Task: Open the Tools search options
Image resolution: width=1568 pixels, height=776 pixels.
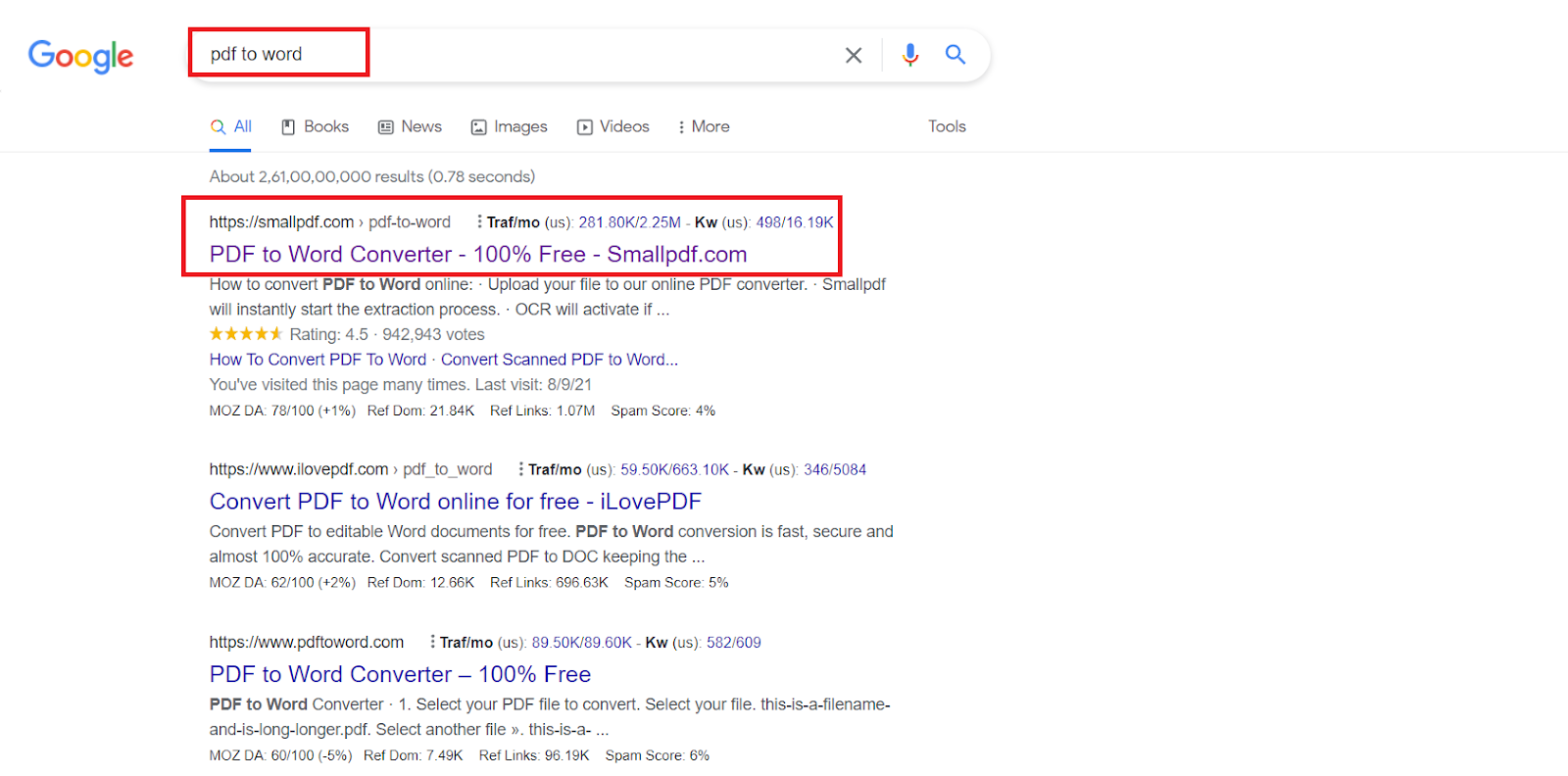Action: pos(947,126)
